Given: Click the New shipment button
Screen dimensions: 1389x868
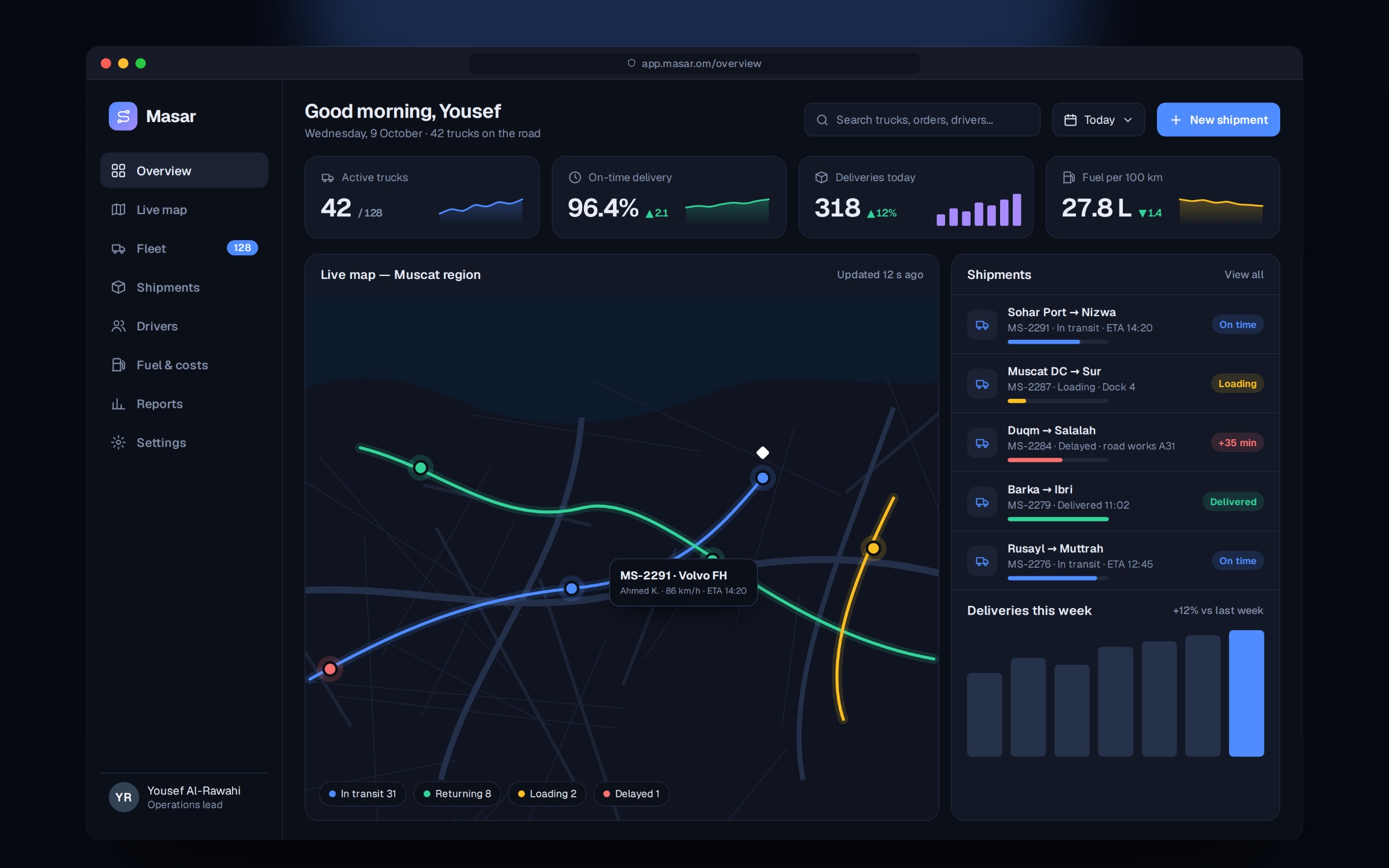Looking at the screenshot, I should click(x=1218, y=120).
